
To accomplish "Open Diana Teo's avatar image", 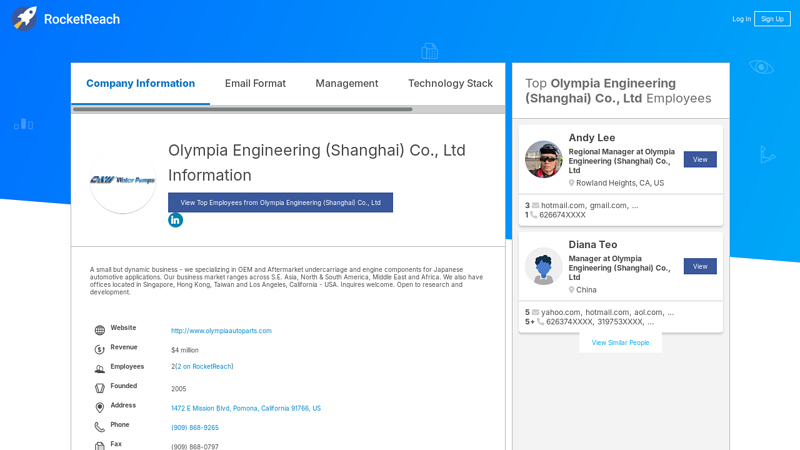I will tap(543, 266).
